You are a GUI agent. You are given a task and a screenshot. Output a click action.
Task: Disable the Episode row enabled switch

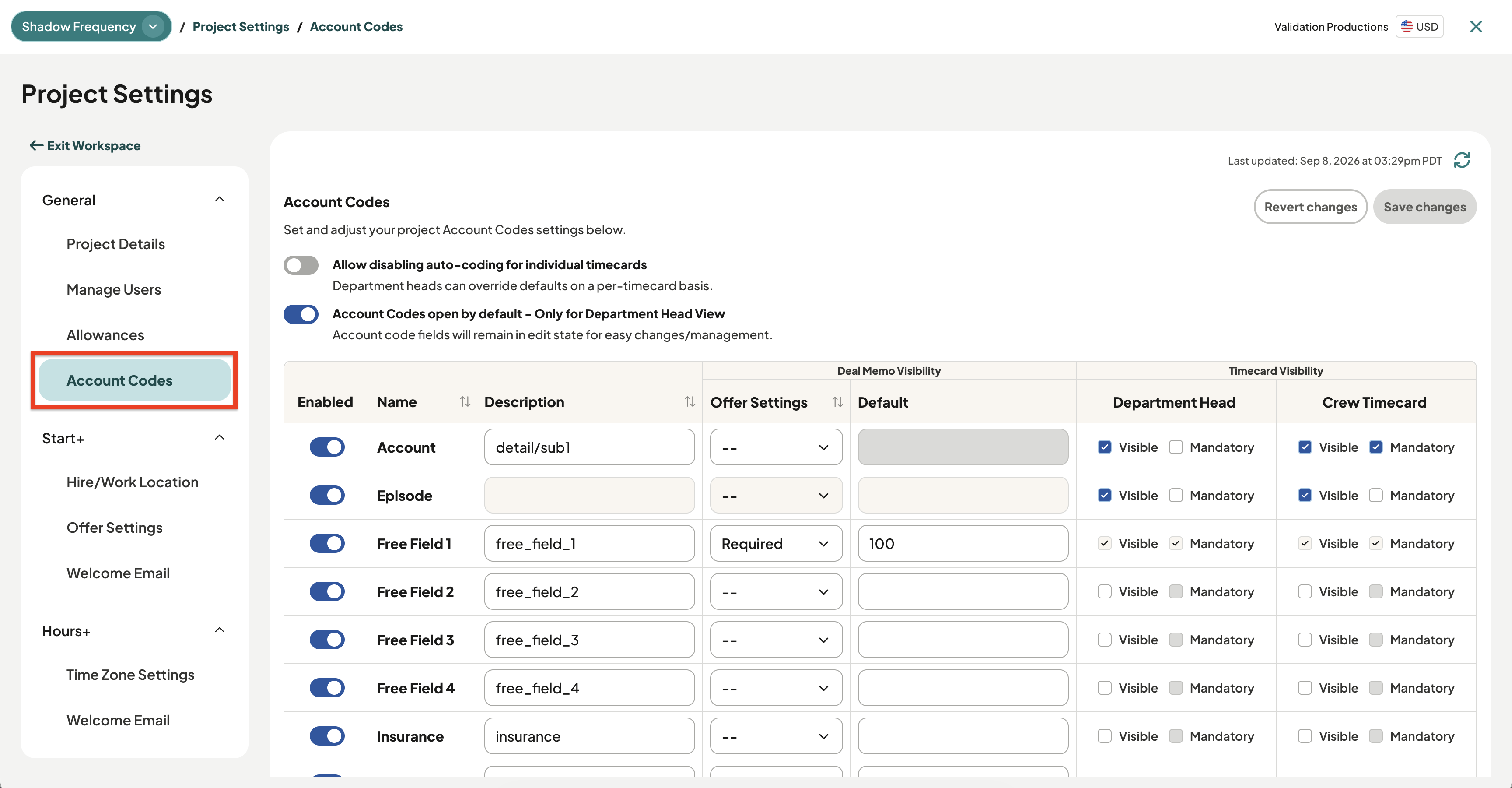pos(327,495)
